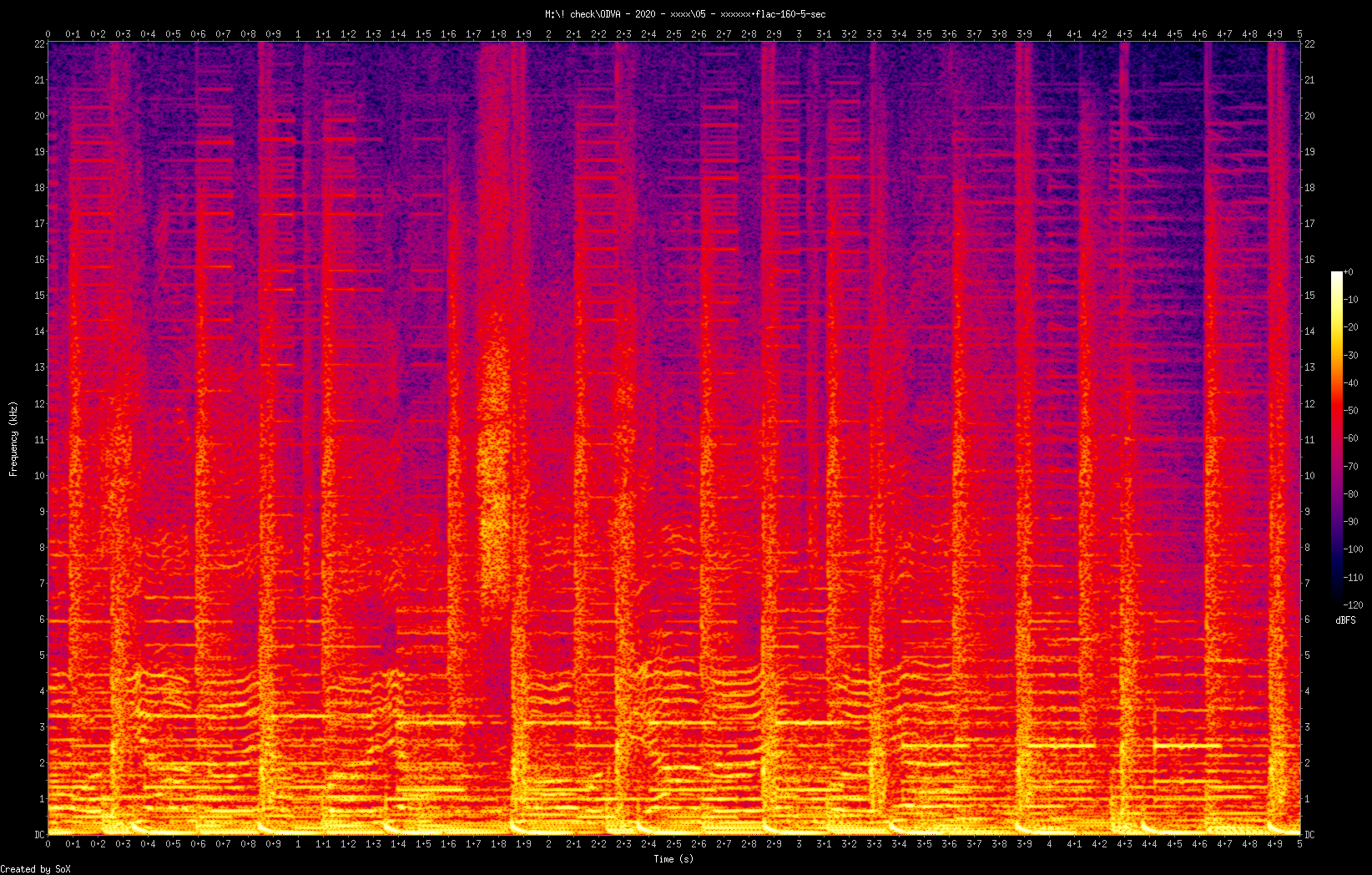1372x875 pixels.
Task: Click the "16" tick on the left frequency axis
Action: [x=39, y=260]
